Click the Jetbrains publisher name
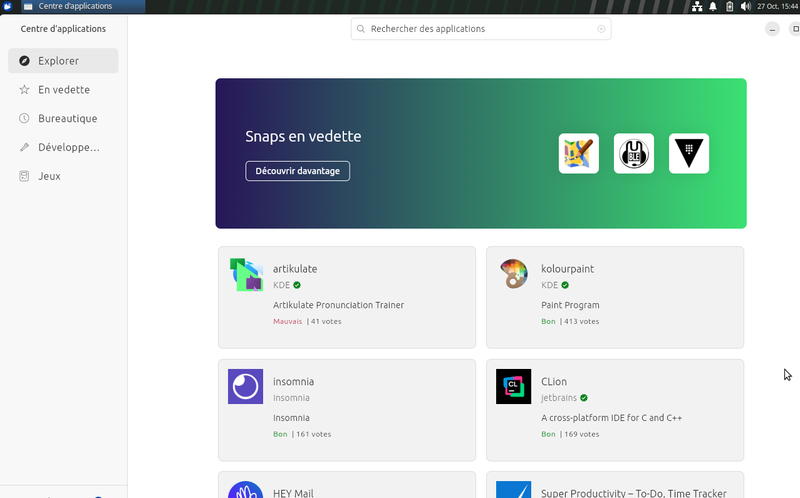 click(559, 398)
